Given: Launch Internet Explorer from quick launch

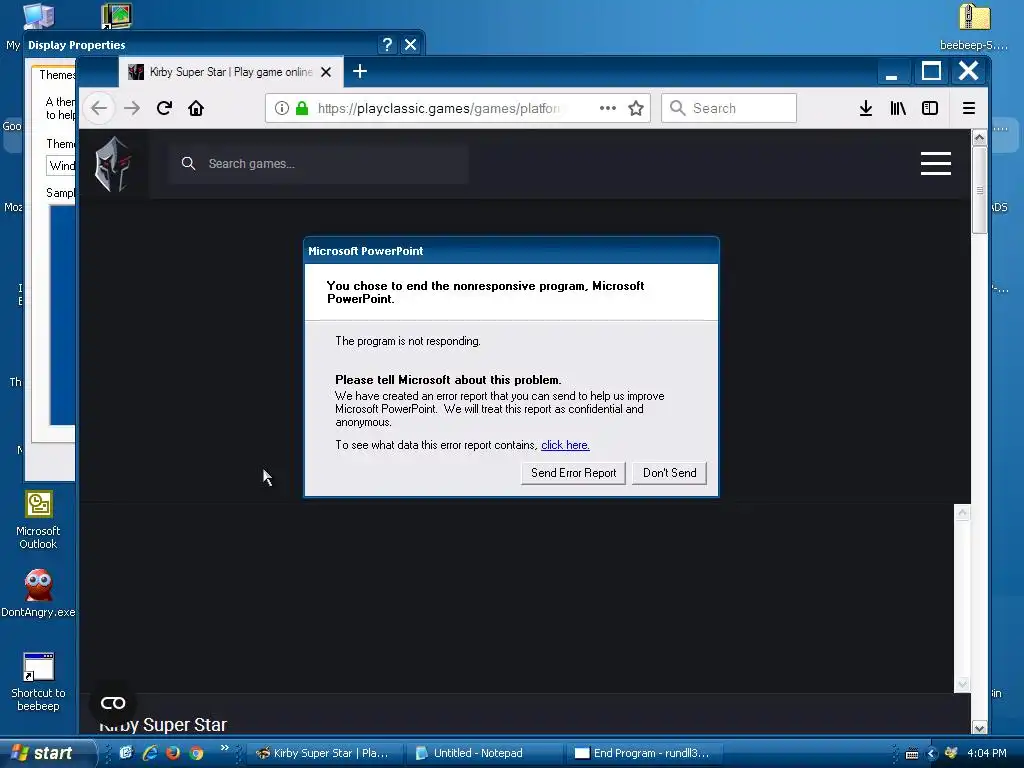Looking at the screenshot, I should coord(150,753).
